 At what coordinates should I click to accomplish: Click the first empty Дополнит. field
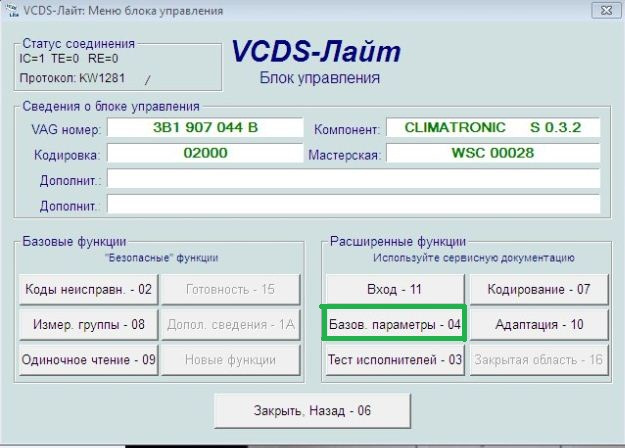[x=354, y=179]
